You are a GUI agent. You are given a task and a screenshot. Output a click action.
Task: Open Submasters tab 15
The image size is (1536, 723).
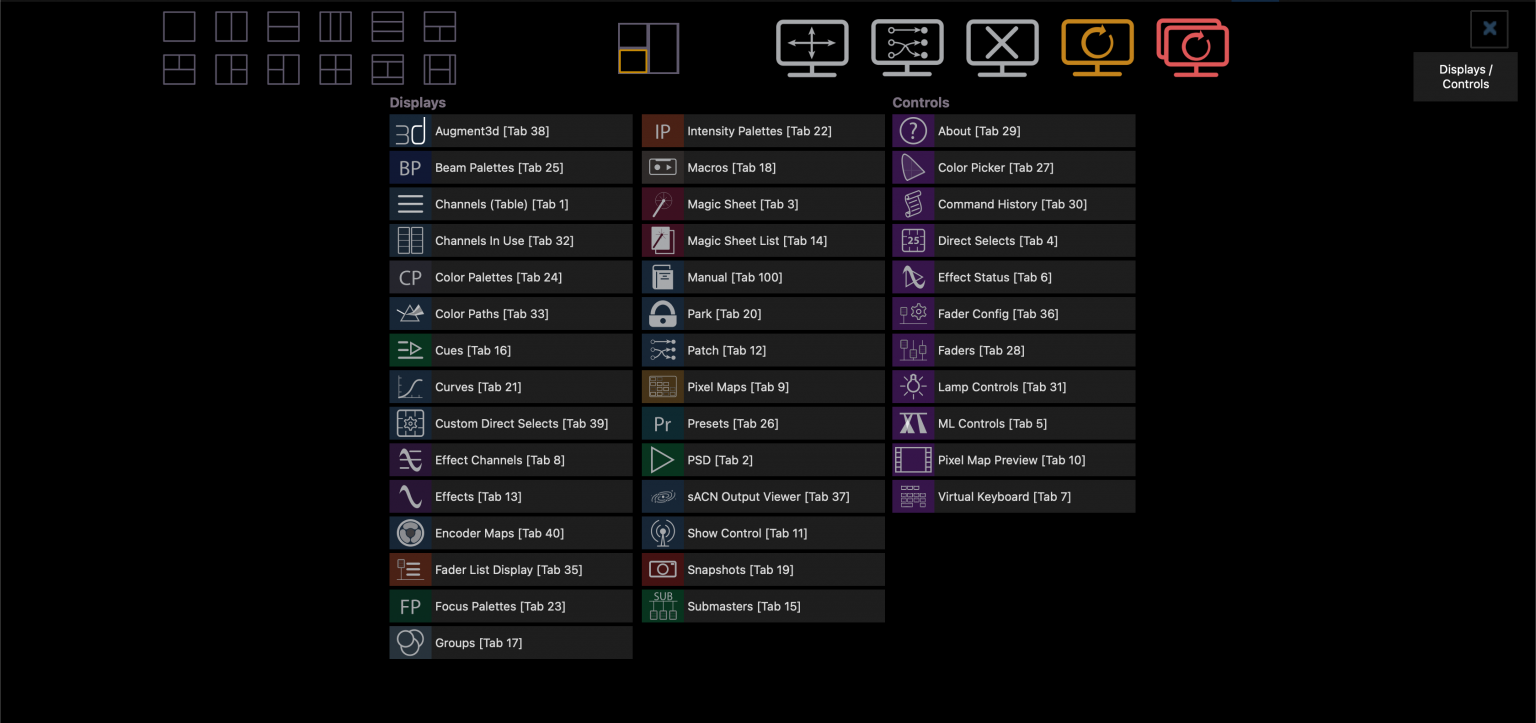coord(763,606)
